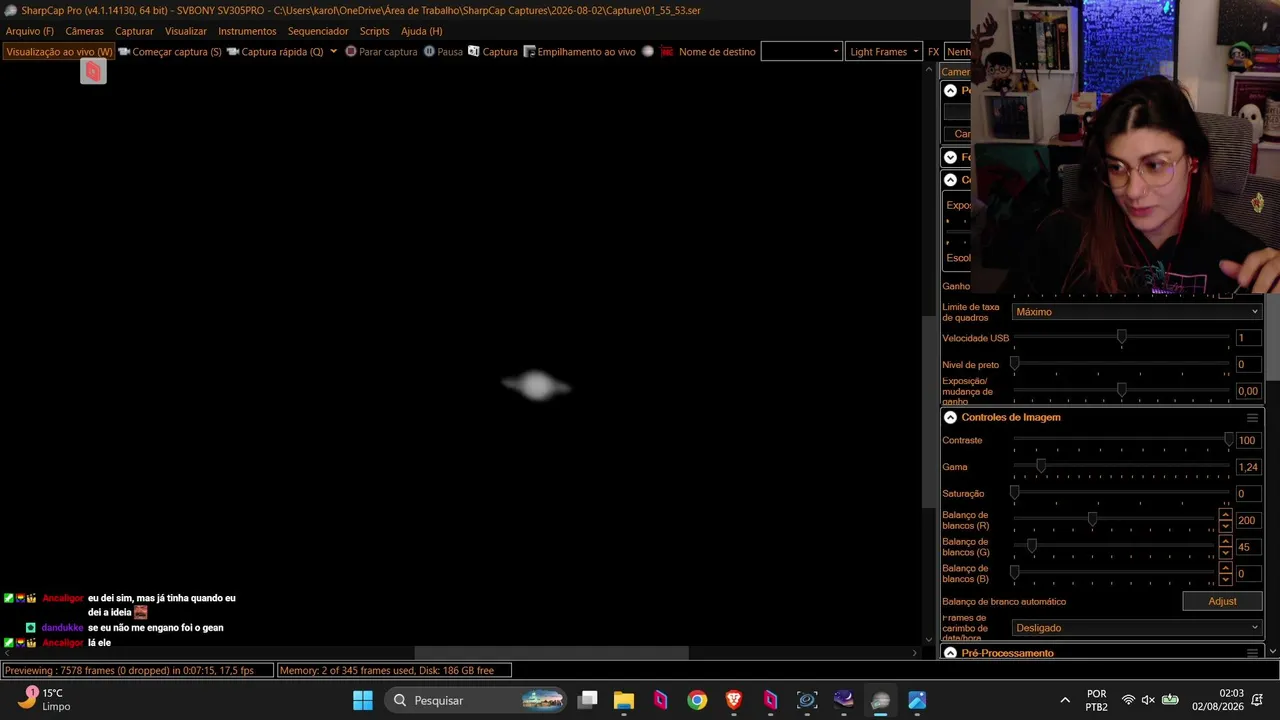Click the Começar captura (S) button label
The height and width of the screenshot is (720, 1280).
177,51
